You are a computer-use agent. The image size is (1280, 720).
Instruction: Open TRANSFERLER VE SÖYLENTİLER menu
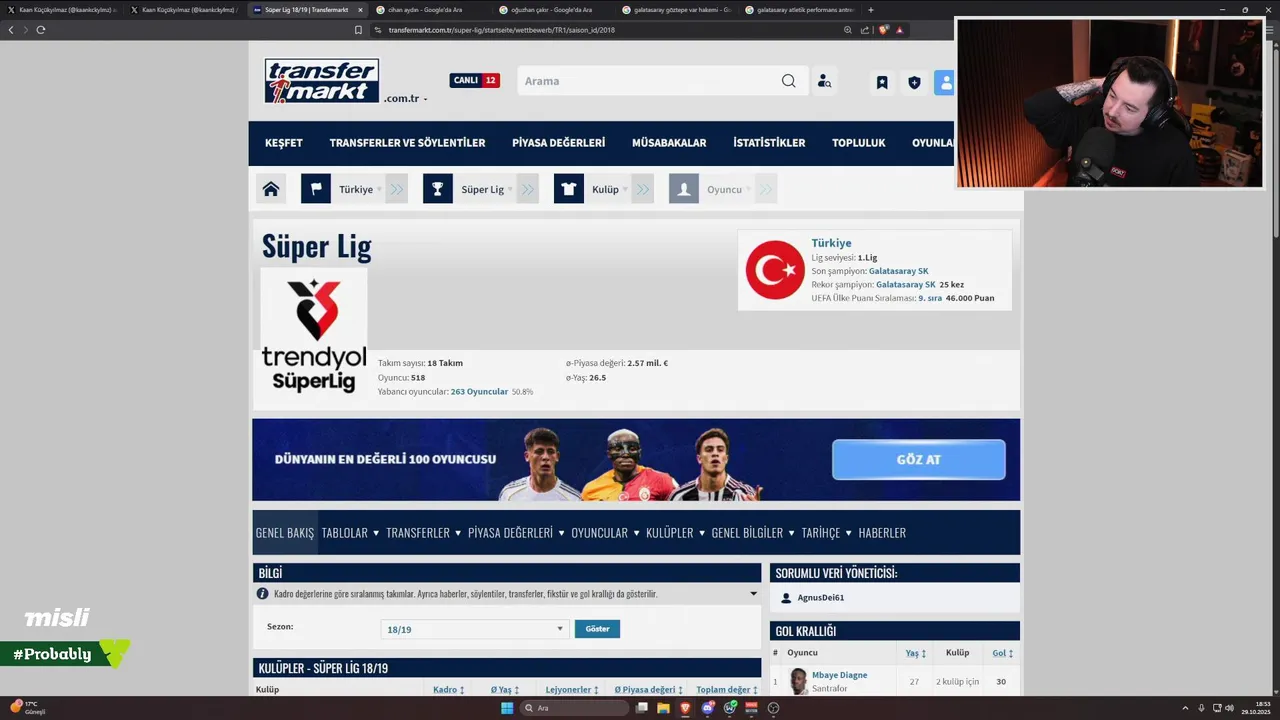pos(407,143)
